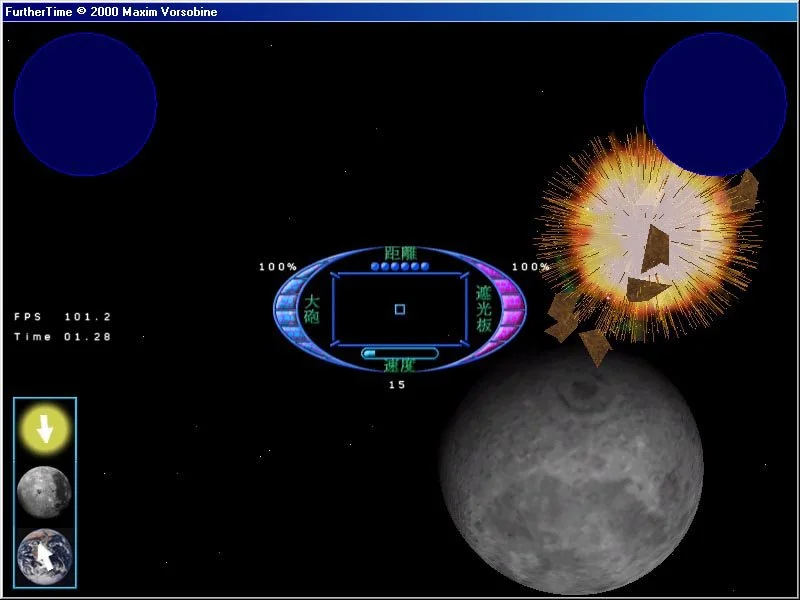Viewport: 800px width, 600px height.
Task: Click the large grey Moon in space
Action: point(571,471)
